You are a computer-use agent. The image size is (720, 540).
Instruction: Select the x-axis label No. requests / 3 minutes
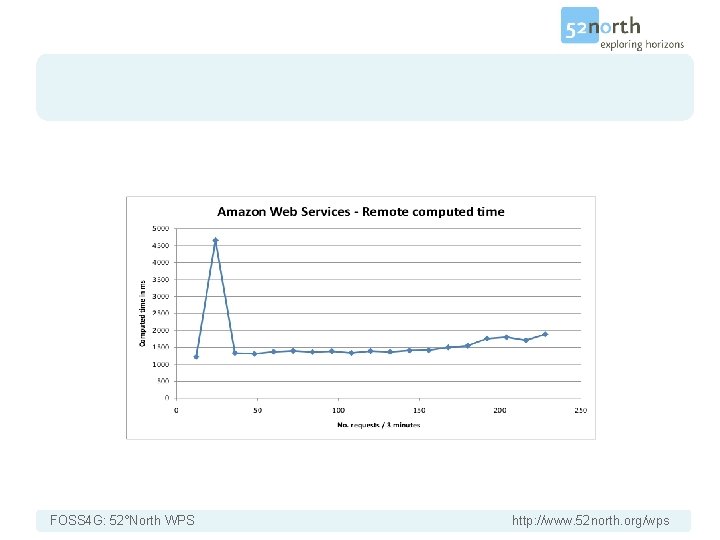click(379, 425)
